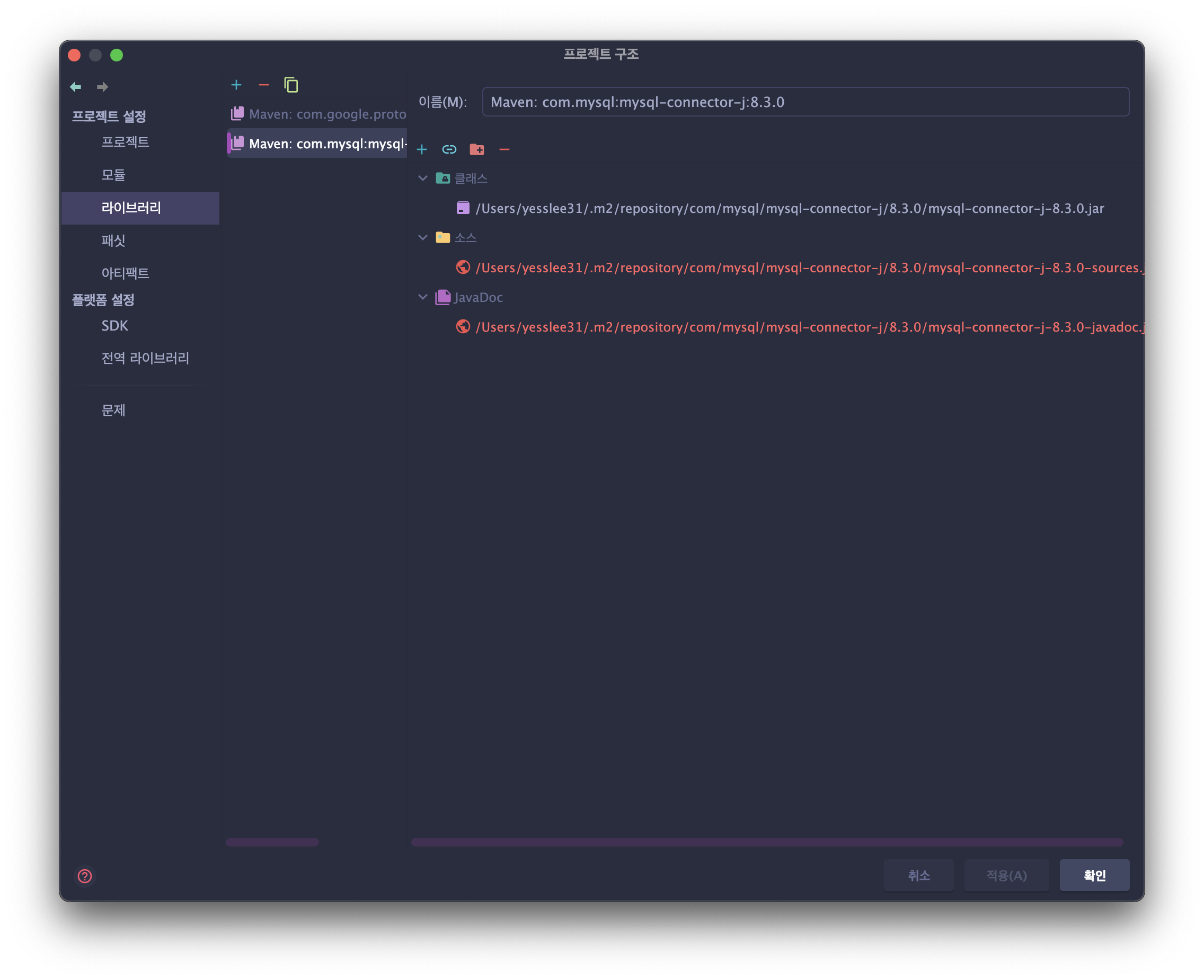Viewport: 1204px width, 980px height.
Task: Click the remove library minus icon
Action: pyautogui.click(x=264, y=85)
